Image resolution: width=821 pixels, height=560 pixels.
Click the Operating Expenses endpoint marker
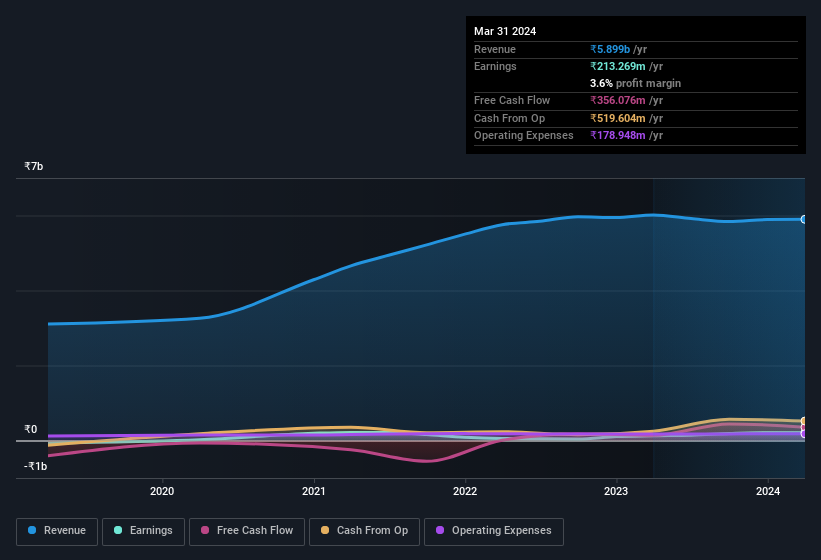(x=804, y=434)
